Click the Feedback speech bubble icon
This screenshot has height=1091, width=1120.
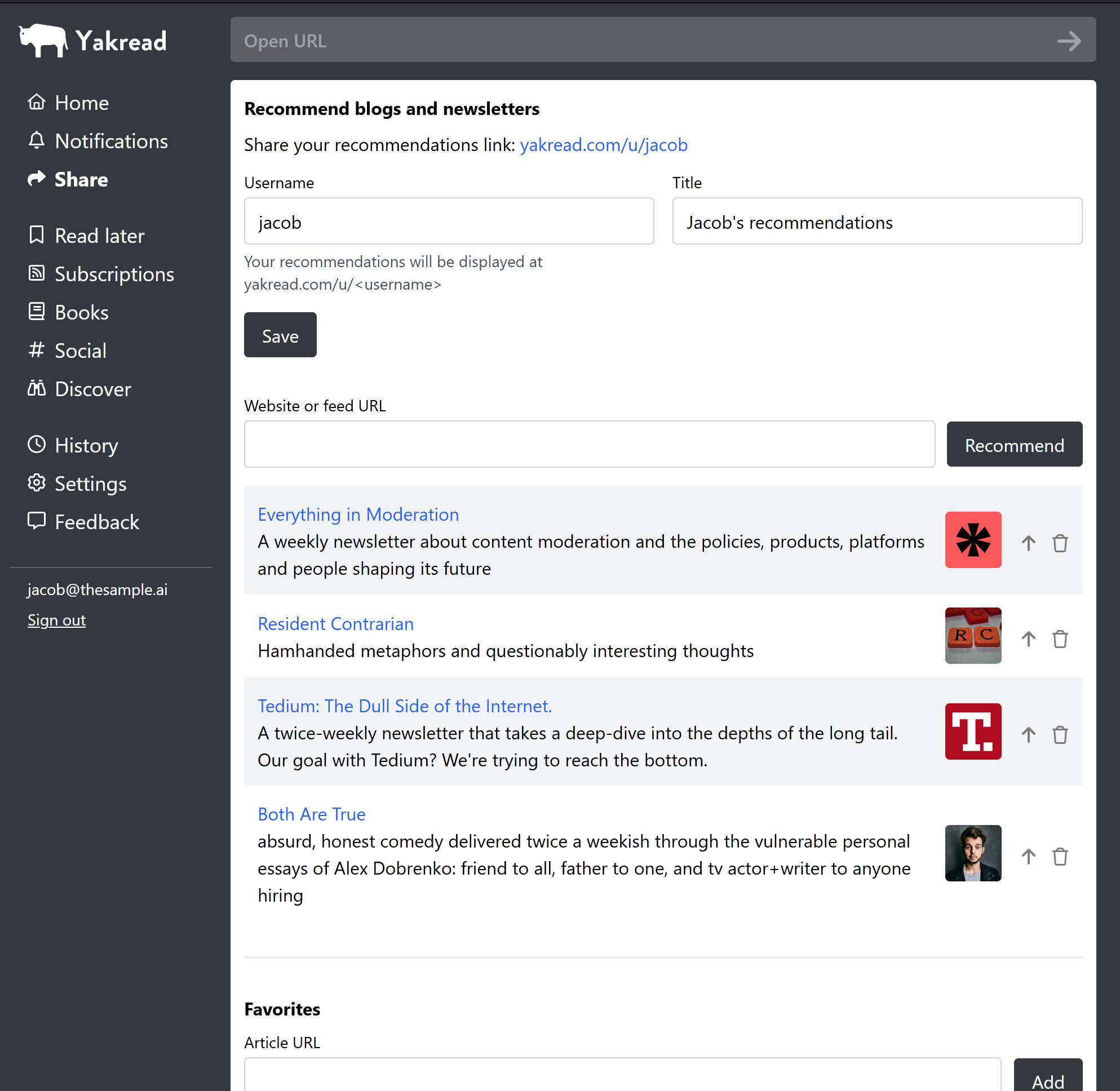(37, 521)
